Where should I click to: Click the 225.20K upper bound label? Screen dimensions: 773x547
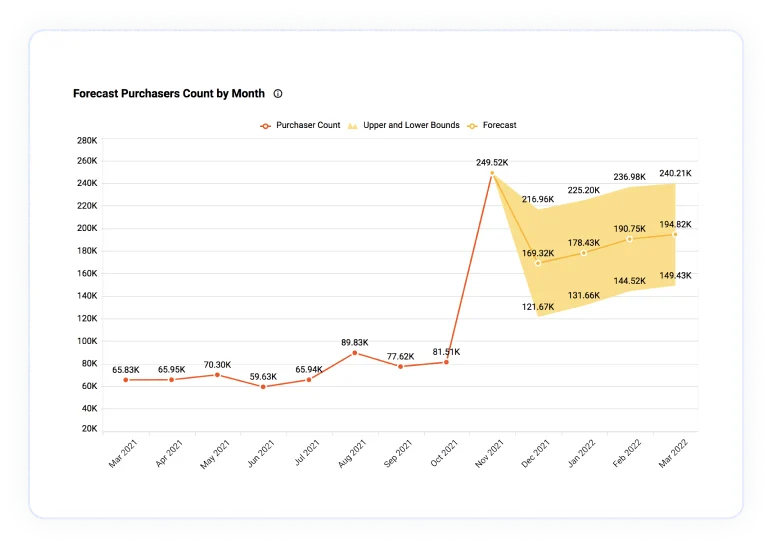(x=584, y=190)
